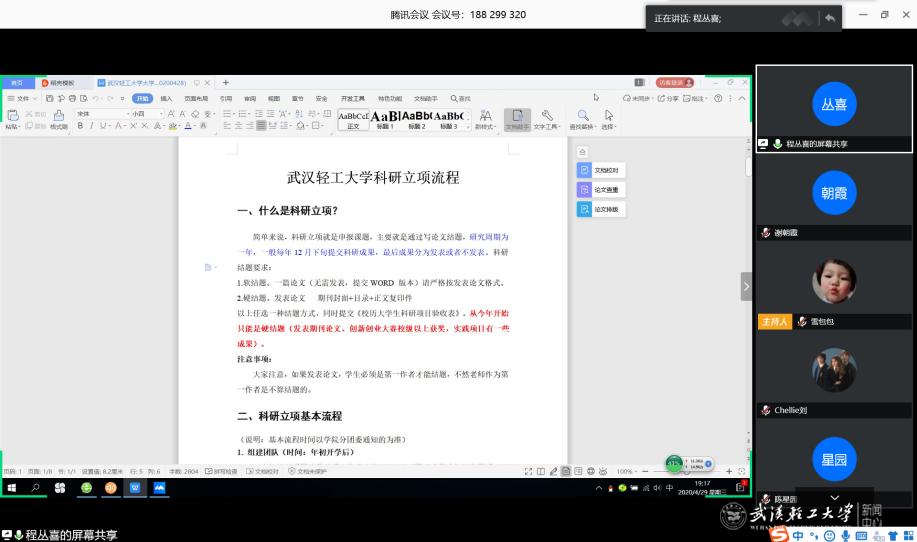917x542 pixels.
Task: Toggle underline formatting in WPS ribbon
Action: tap(103, 126)
